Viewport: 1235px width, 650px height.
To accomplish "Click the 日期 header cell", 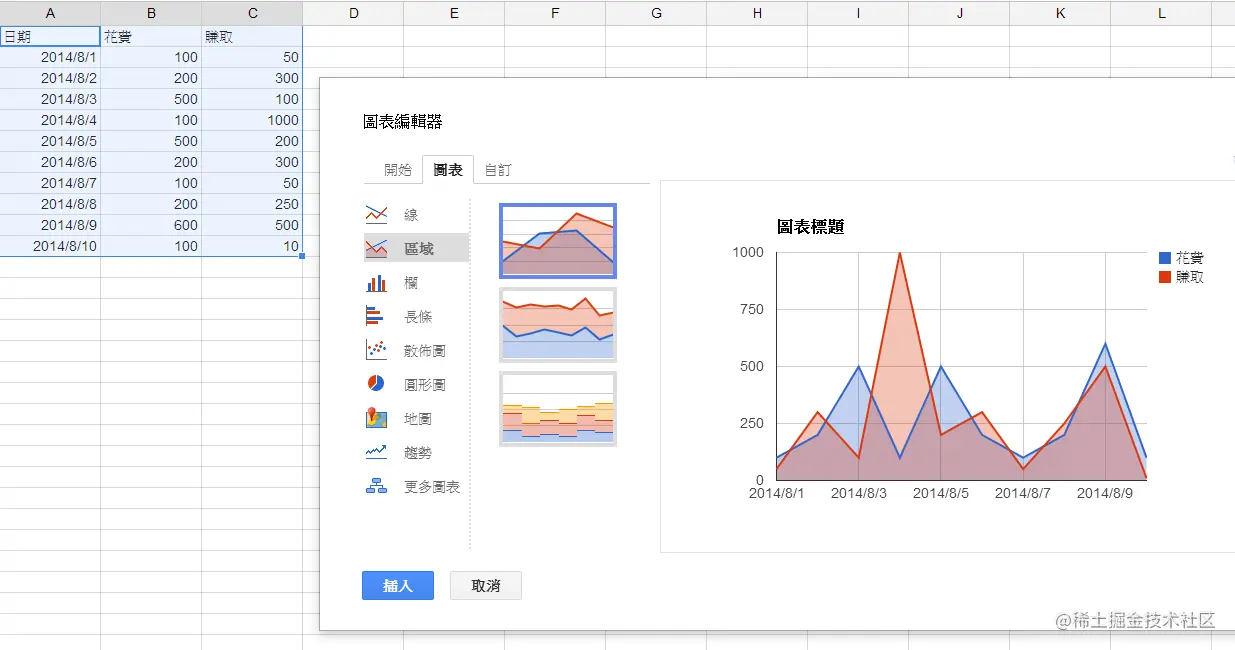I will (50, 37).
